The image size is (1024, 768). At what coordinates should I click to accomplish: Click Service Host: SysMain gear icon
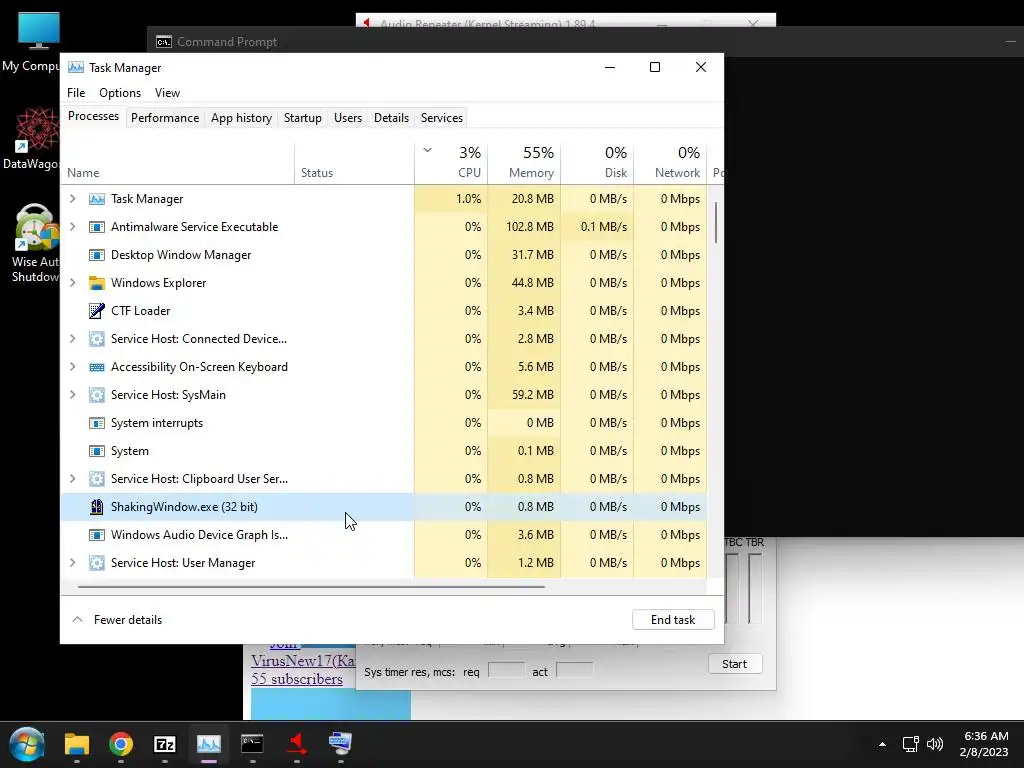(x=97, y=395)
